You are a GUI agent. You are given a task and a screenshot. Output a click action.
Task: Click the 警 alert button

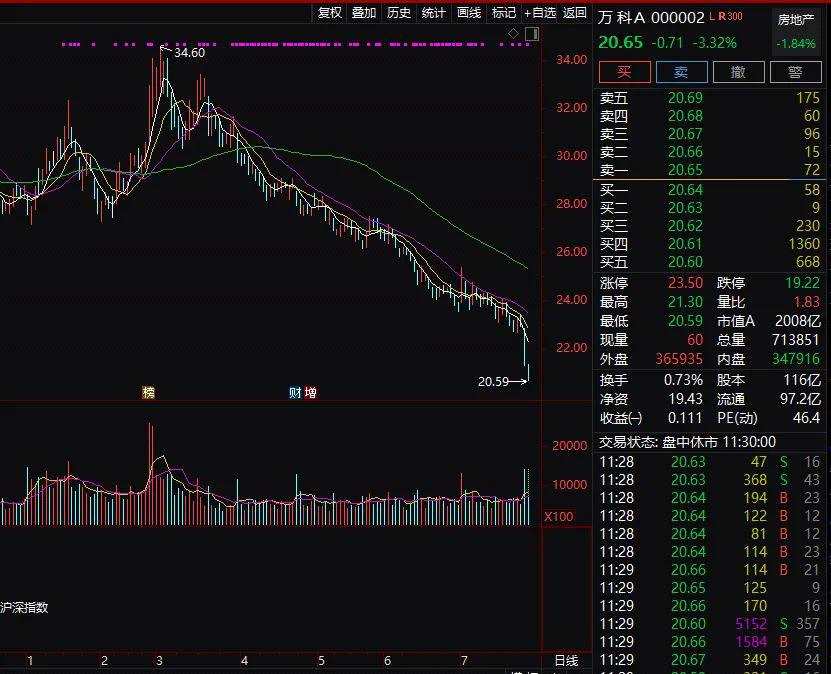795,72
